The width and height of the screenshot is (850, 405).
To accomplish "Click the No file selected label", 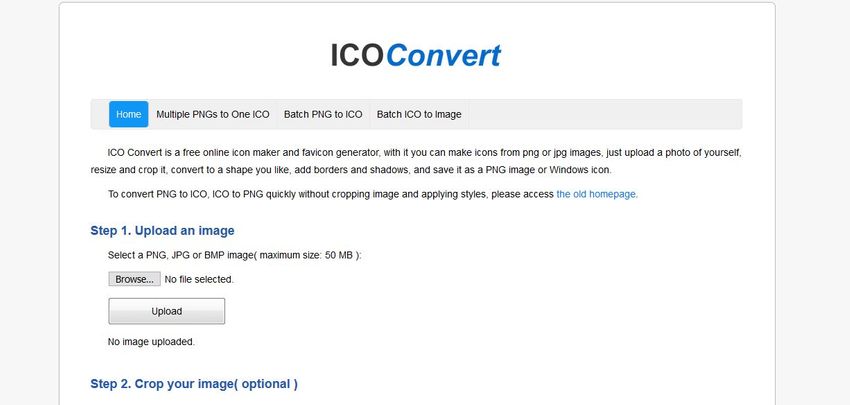I will pos(199,279).
